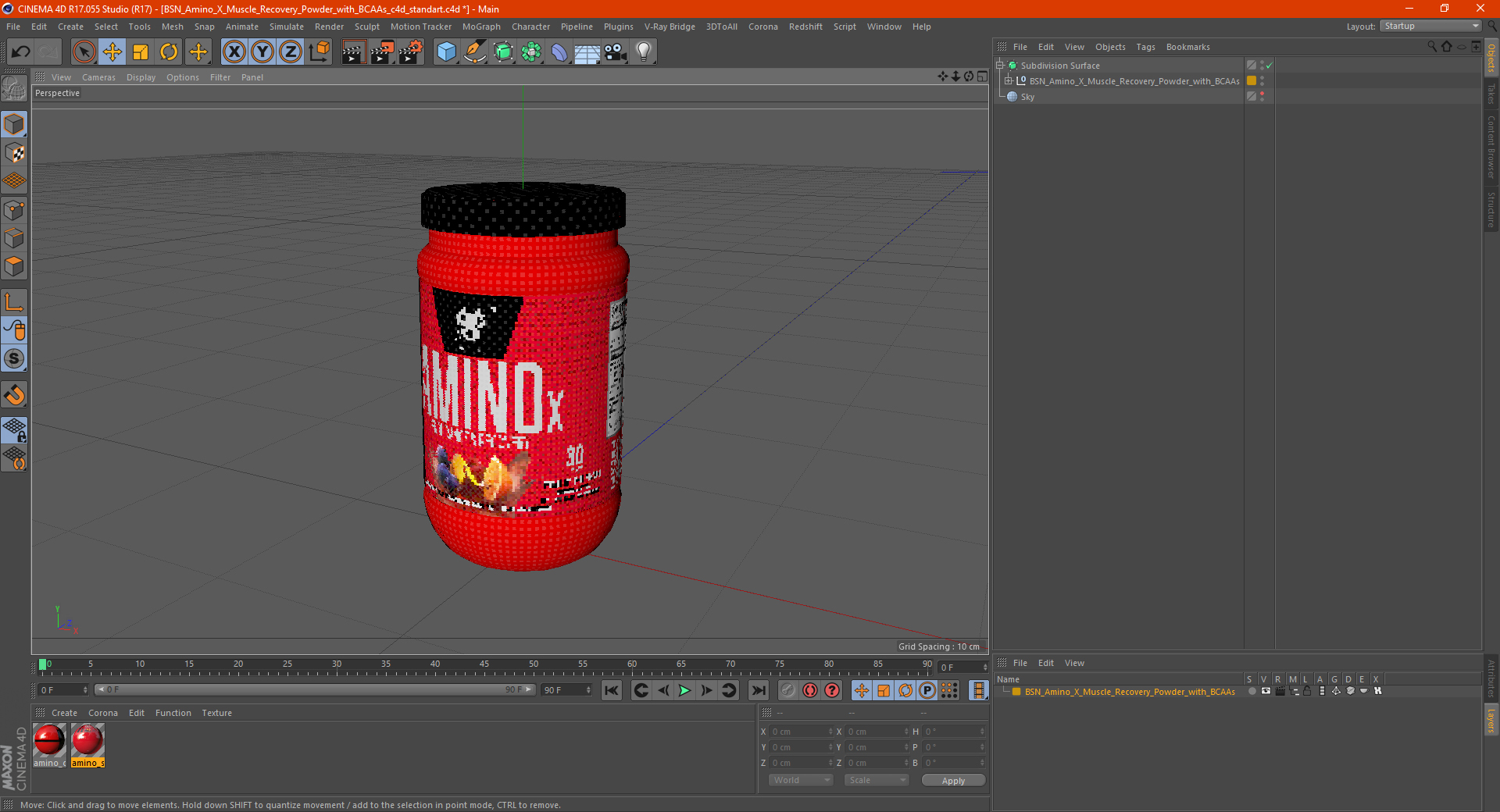This screenshot has width=1500, height=812.
Task: Add a Camera object
Action: pyautogui.click(x=616, y=52)
